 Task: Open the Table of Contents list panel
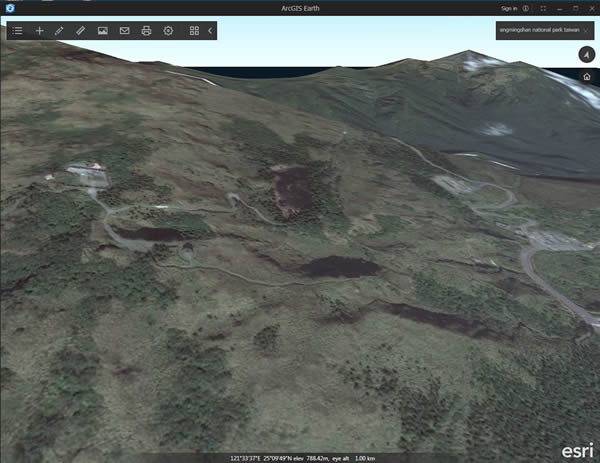[17, 31]
